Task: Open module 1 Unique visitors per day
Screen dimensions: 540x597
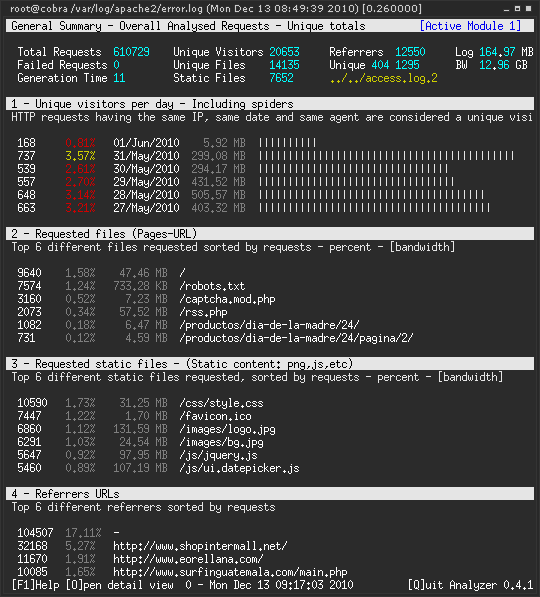Action: [270, 104]
